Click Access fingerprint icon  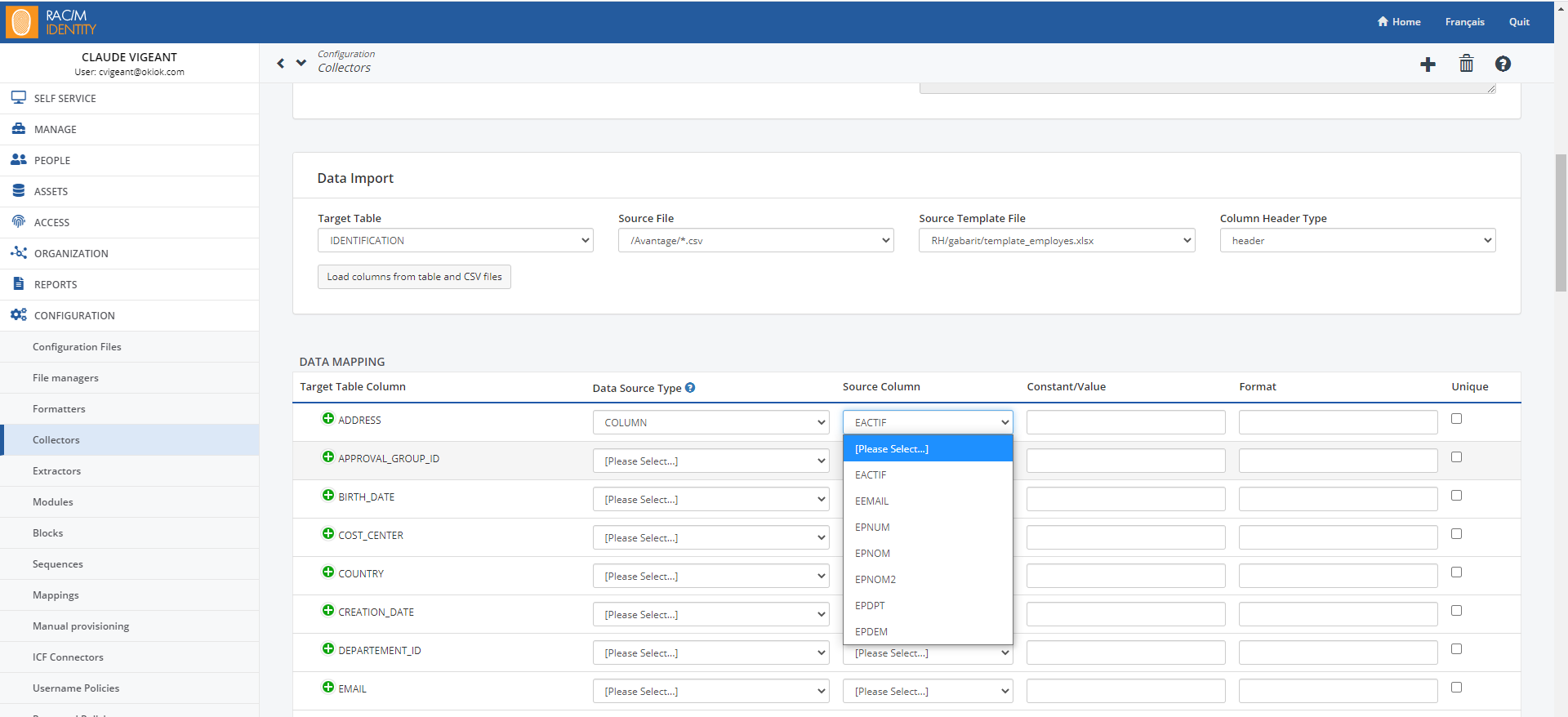(19, 221)
